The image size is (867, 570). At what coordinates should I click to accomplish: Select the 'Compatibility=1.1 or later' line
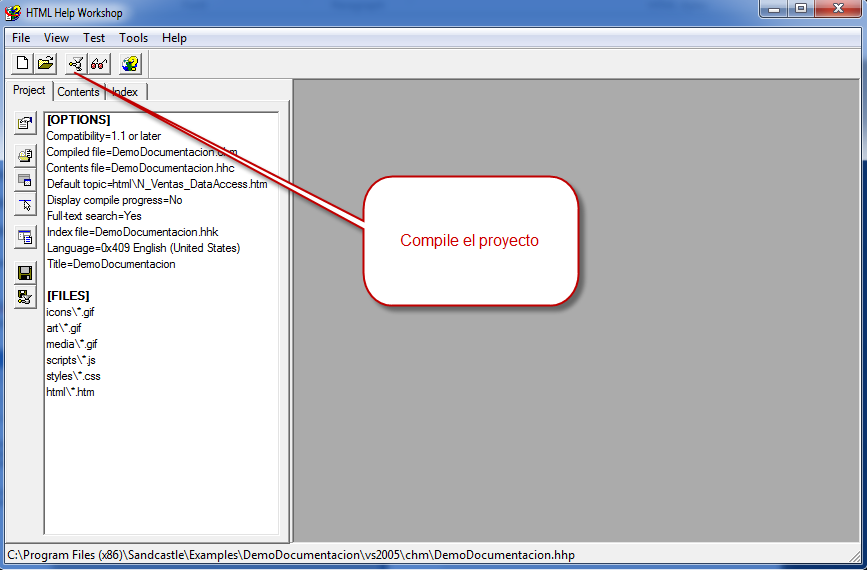pos(104,136)
